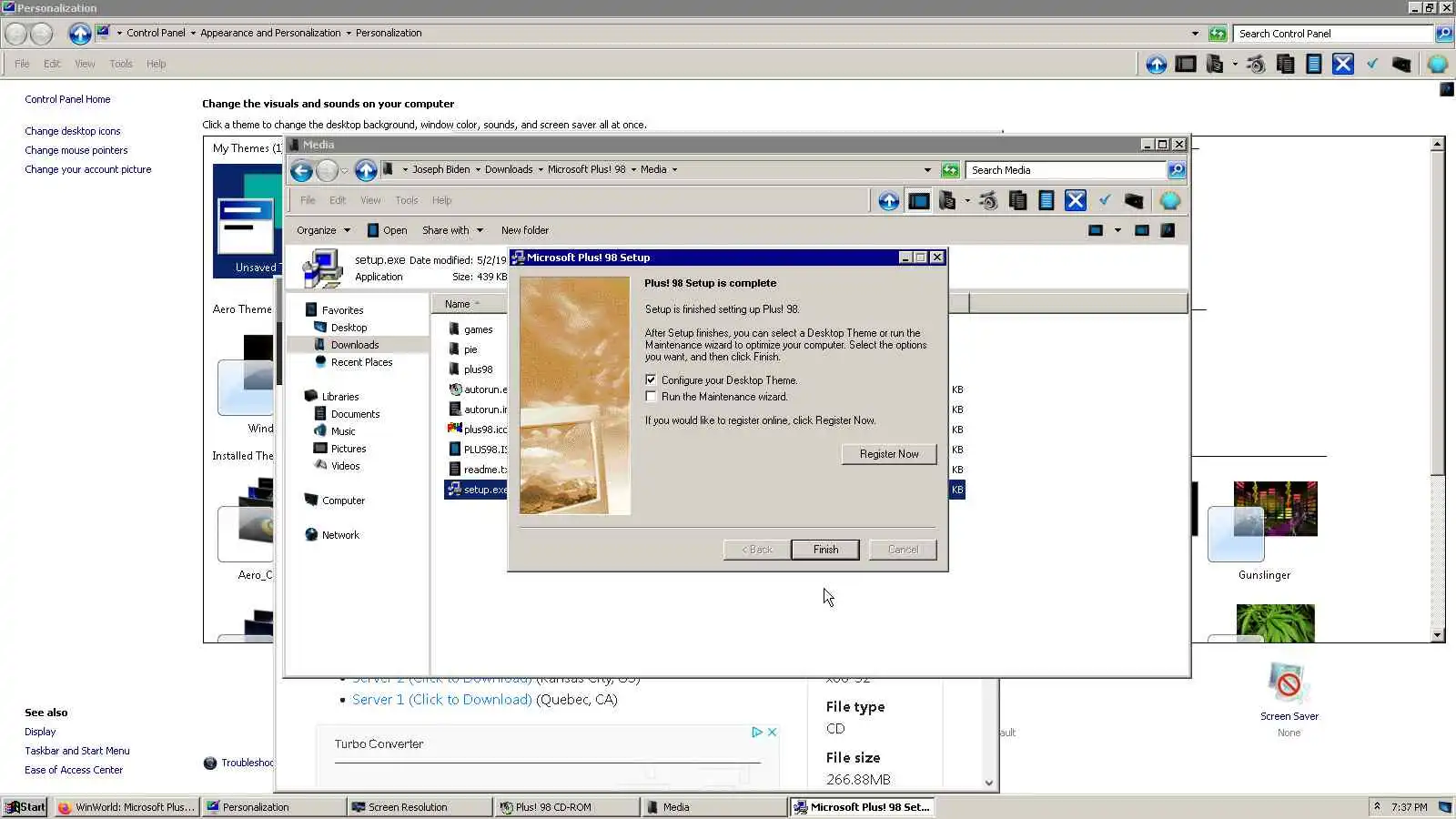Click the blue X delete icon in Media toolbar

point(1076,201)
